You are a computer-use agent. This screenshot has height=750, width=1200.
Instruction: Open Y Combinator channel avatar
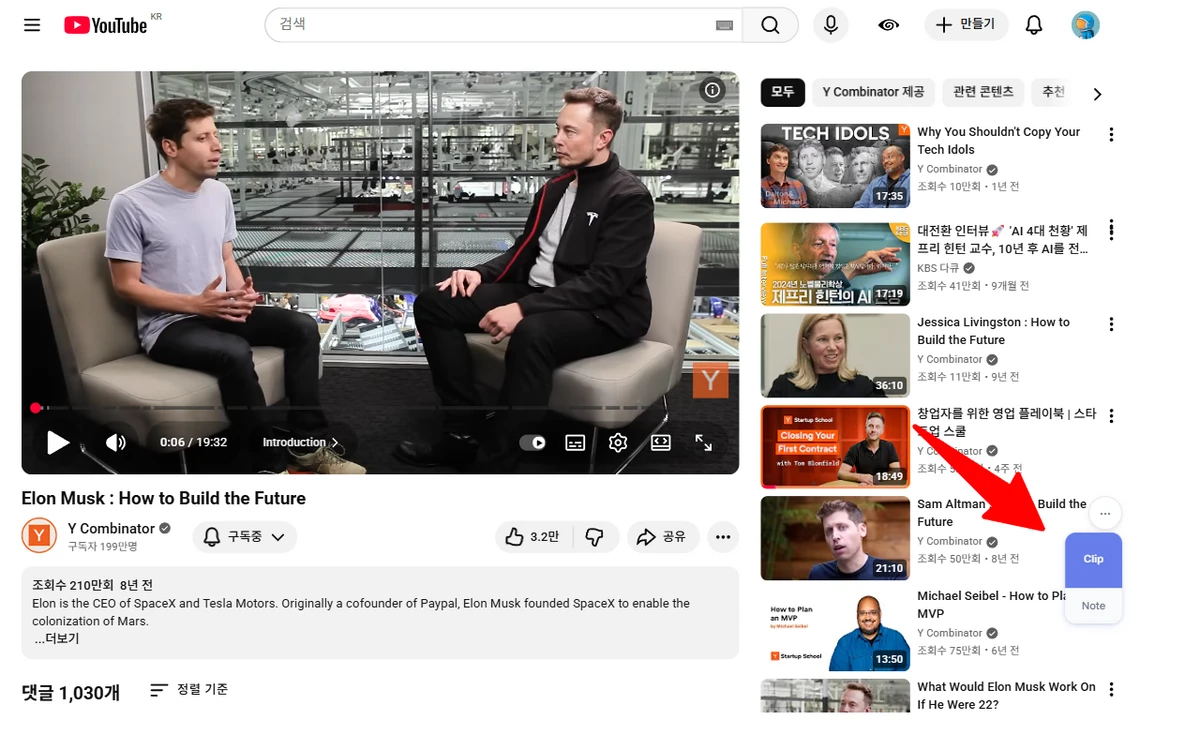point(39,536)
